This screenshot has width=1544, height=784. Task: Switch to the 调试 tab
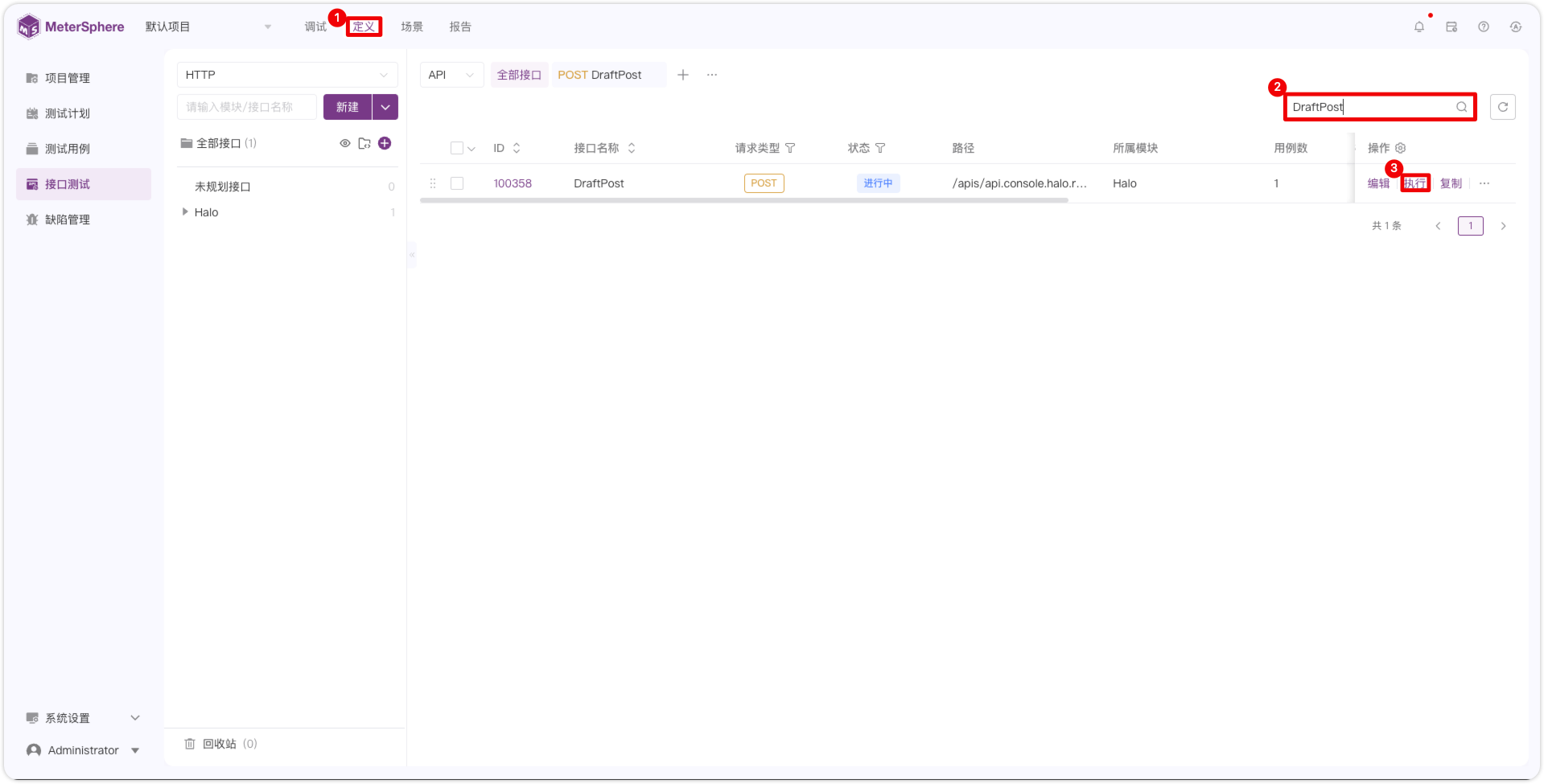pyautogui.click(x=315, y=27)
